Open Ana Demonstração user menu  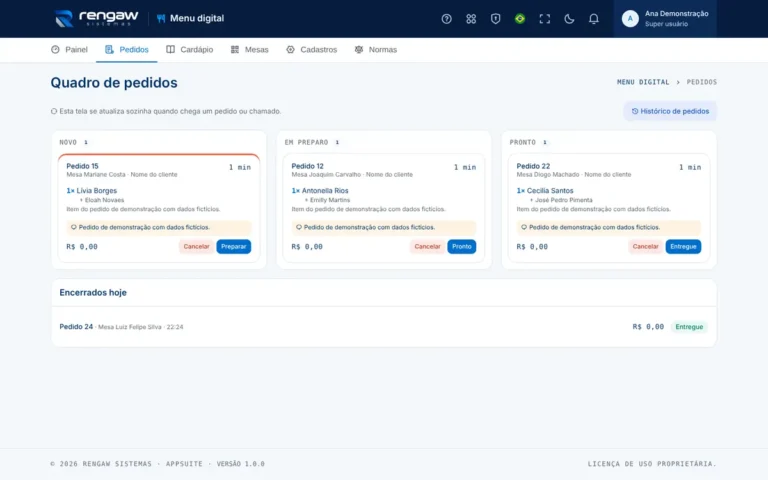pyautogui.click(x=665, y=19)
